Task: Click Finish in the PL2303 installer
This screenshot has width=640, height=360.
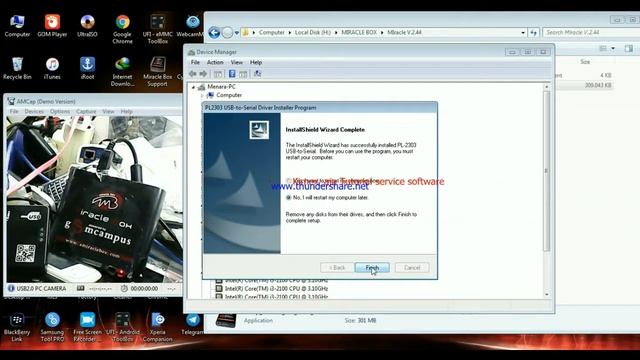Action: [372, 268]
